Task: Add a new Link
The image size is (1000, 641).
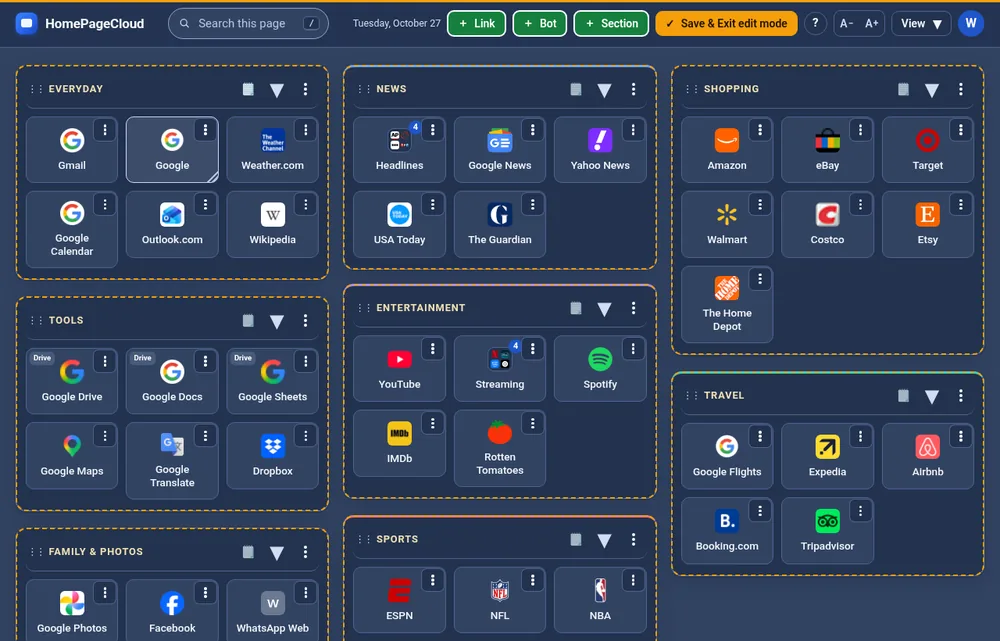Action: 476,24
